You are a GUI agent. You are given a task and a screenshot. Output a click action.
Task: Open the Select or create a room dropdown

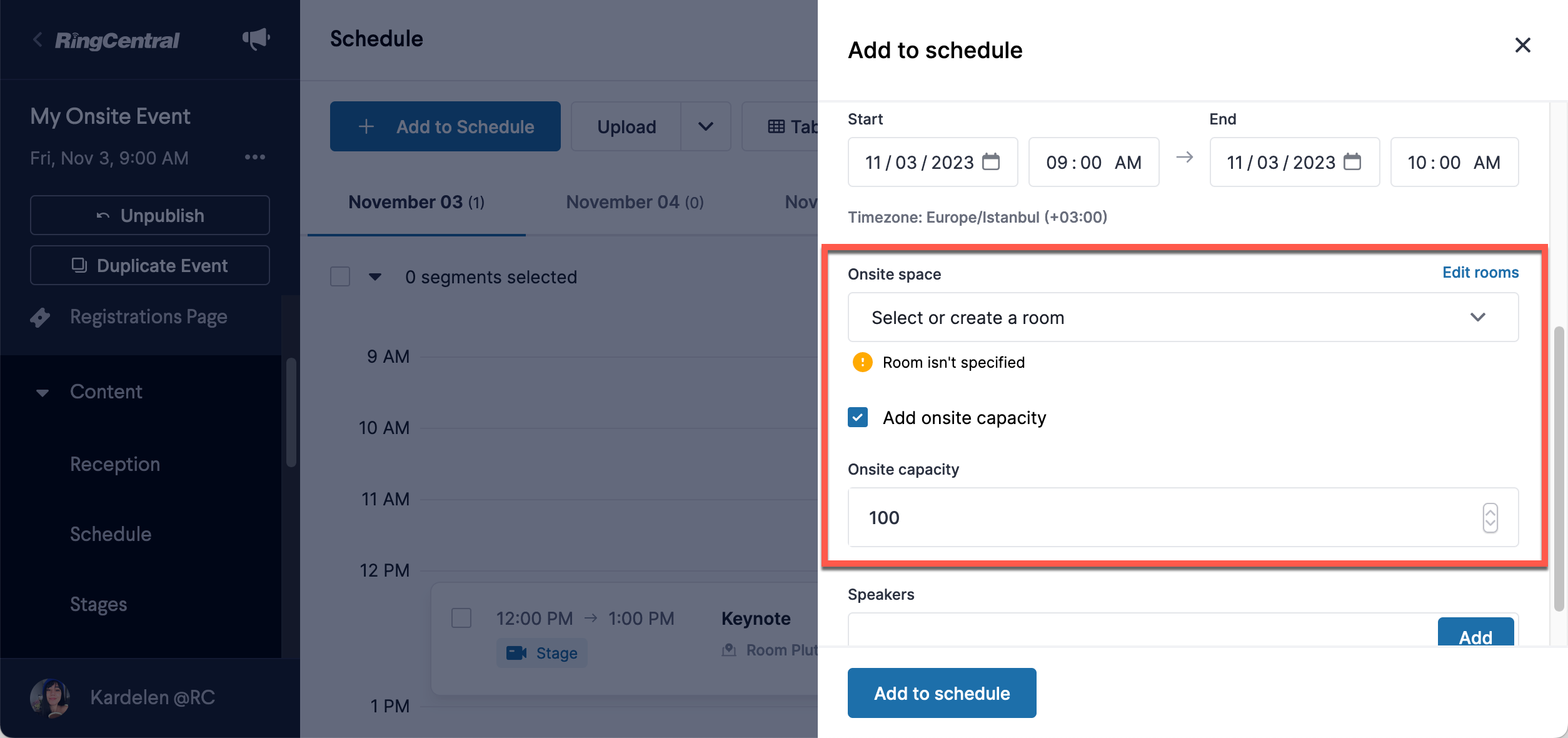pyautogui.click(x=1183, y=317)
